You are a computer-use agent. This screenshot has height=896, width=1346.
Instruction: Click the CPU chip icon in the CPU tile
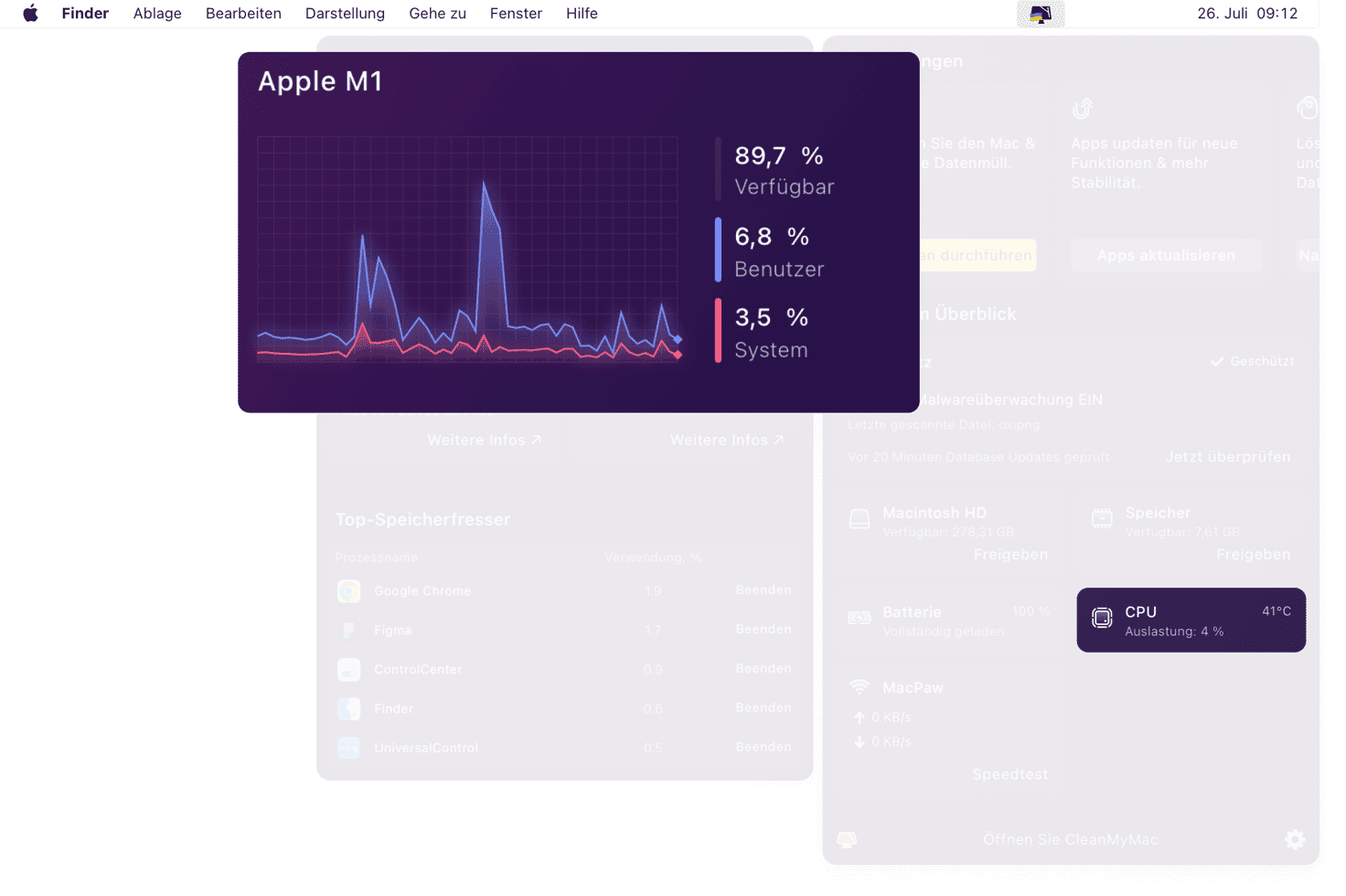tap(1102, 618)
